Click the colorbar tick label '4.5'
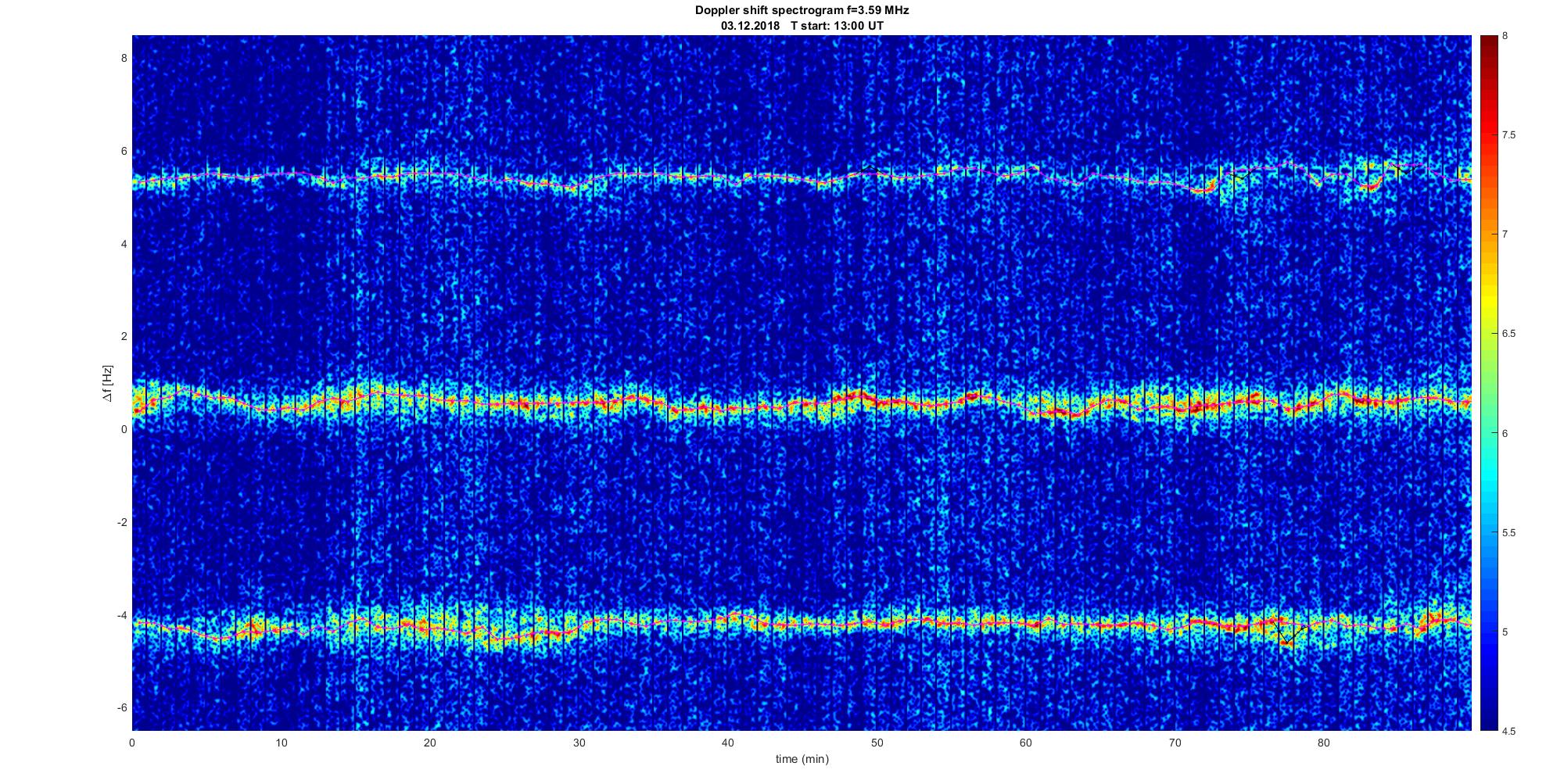The height and width of the screenshot is (784, 1564). [x=1509, y=731]
